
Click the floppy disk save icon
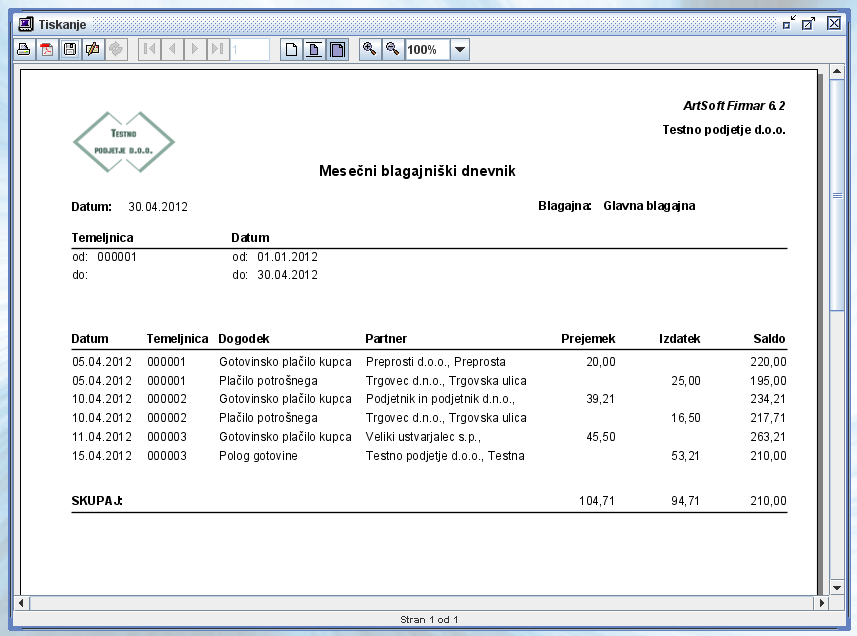(x=70, y=49)
